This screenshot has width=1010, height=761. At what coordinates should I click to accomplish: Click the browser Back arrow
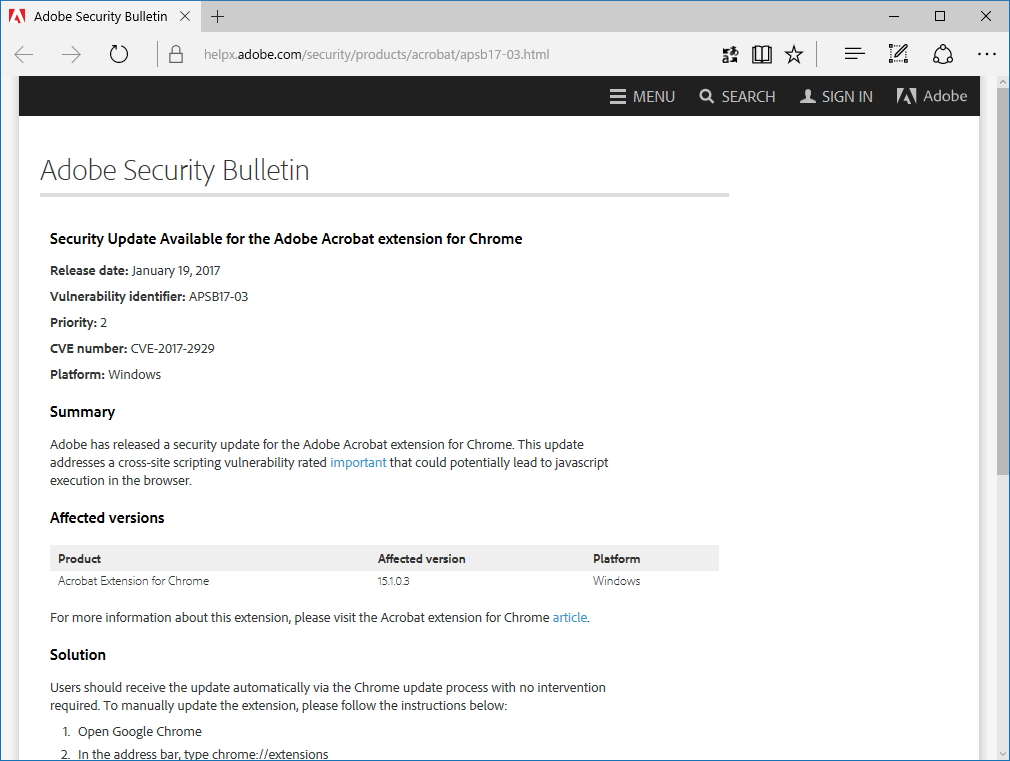pyautogui.click(x=24, y=55)
